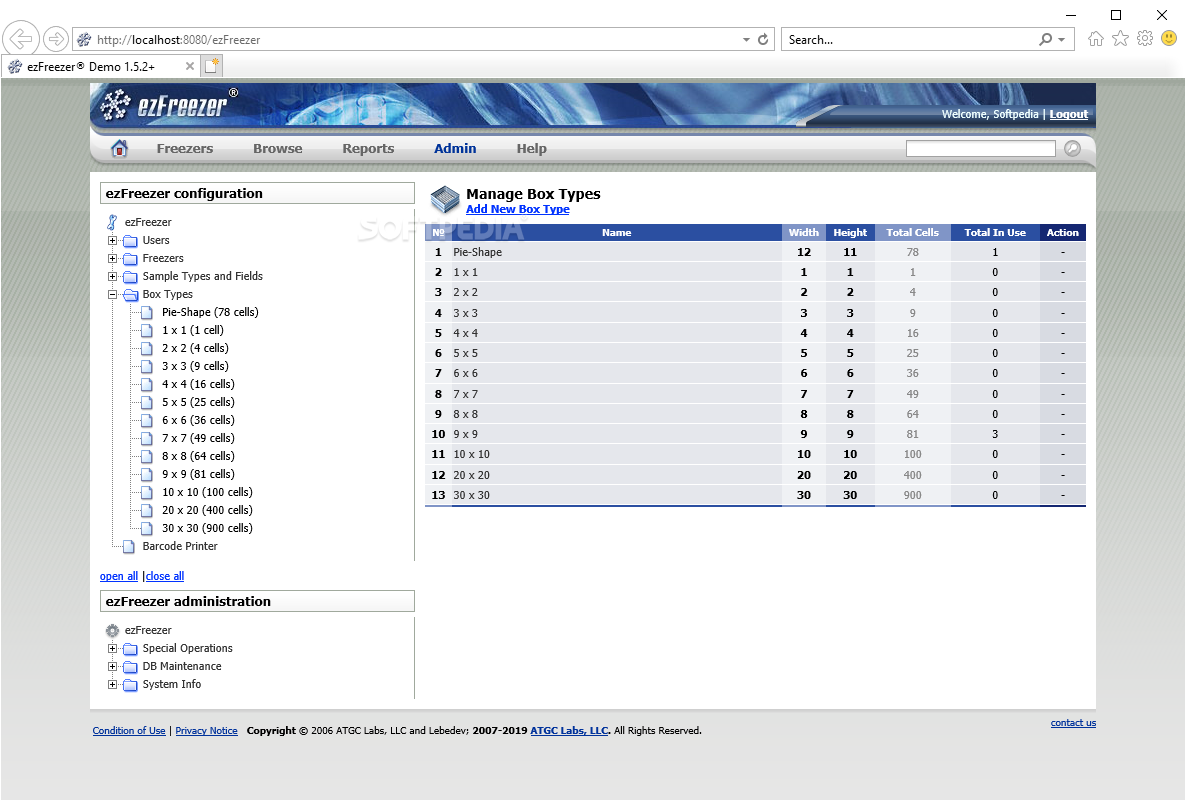The height and width of the screenshot is (801, 1186).
Task: Click page icon beside 10 x 10 (100 cells)
Action: (x=147, y=492)
